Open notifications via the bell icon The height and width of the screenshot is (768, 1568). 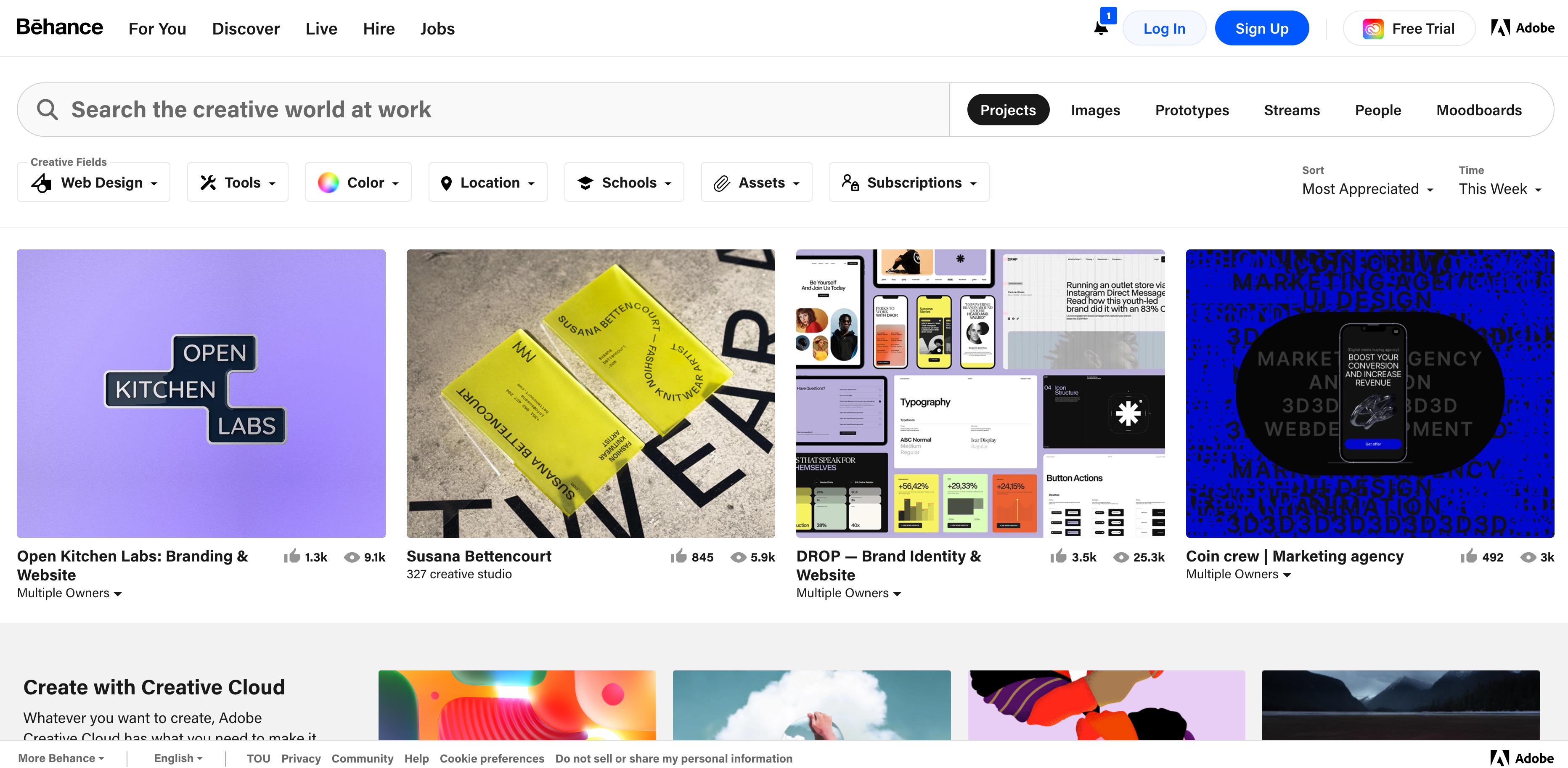pos(1101,28)
